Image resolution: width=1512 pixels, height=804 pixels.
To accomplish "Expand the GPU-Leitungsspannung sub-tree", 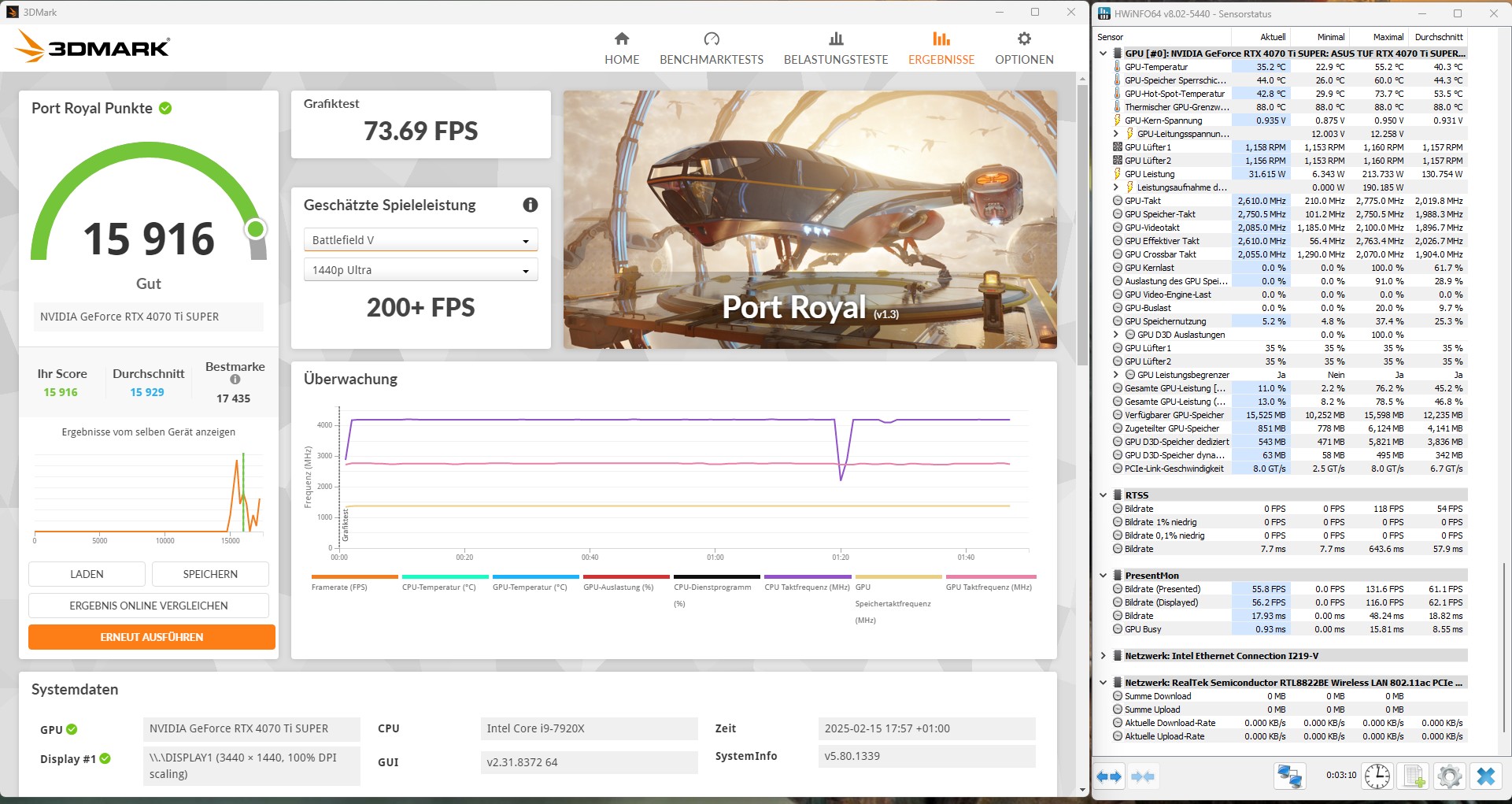I will [1115, 134].
